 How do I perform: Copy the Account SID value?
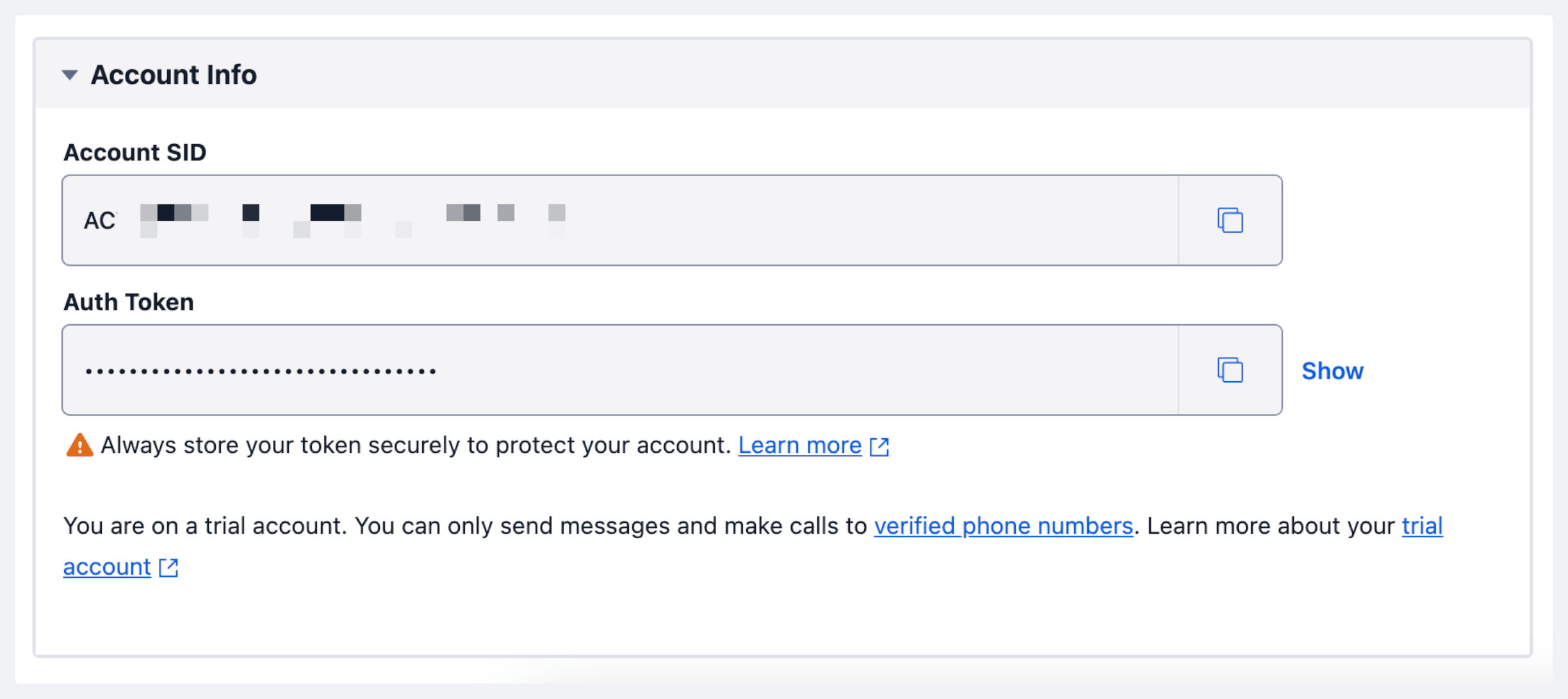point(1230,220)
